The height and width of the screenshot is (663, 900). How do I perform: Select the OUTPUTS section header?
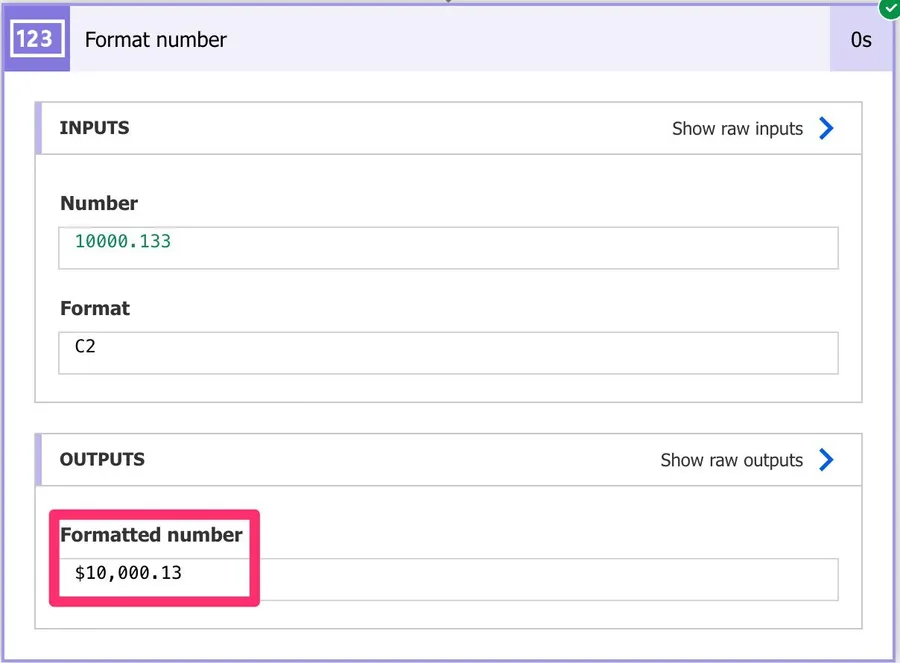pyautogui.click(x=102, y=460)
